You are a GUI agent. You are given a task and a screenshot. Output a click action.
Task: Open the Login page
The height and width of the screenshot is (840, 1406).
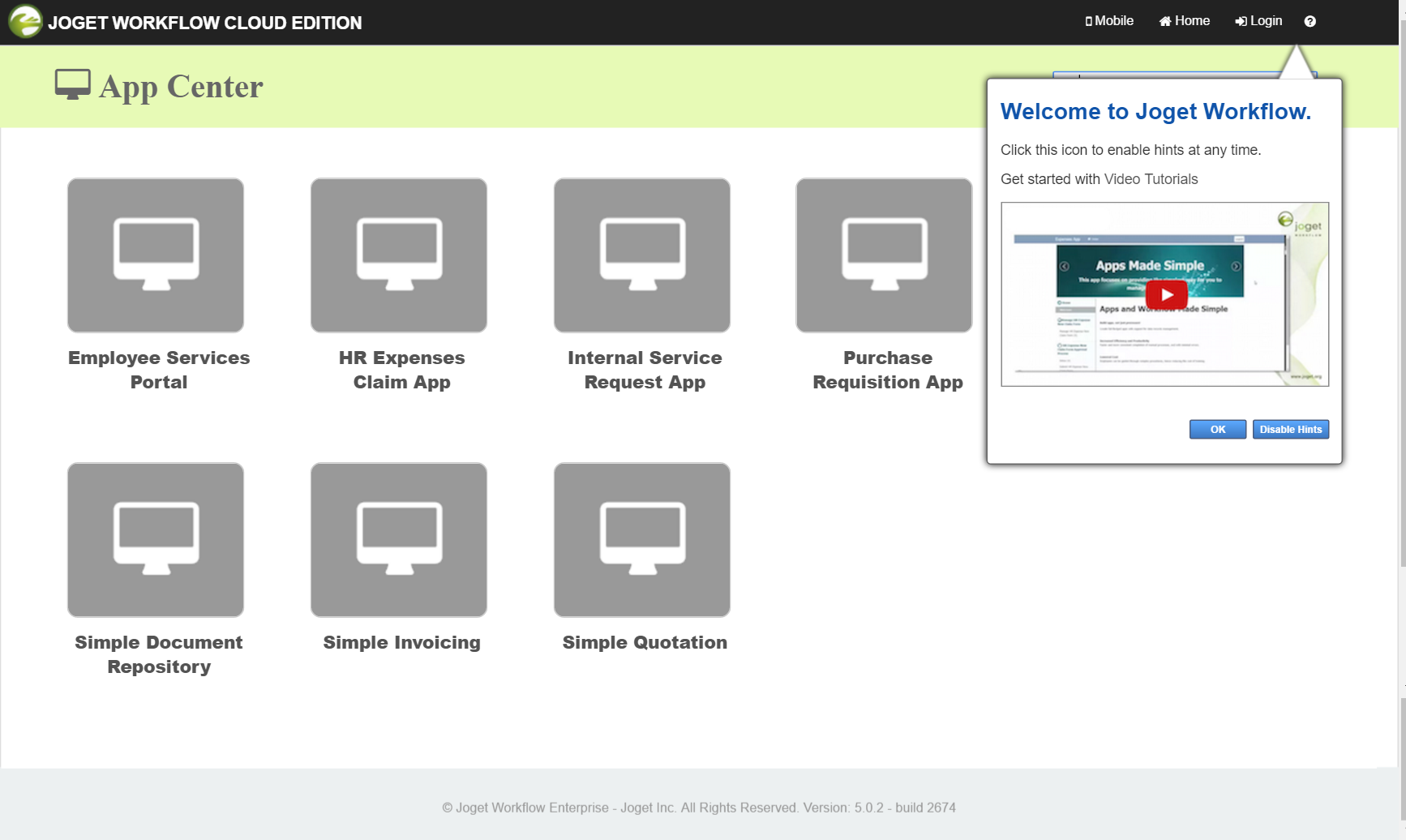tap(1258, 21)
